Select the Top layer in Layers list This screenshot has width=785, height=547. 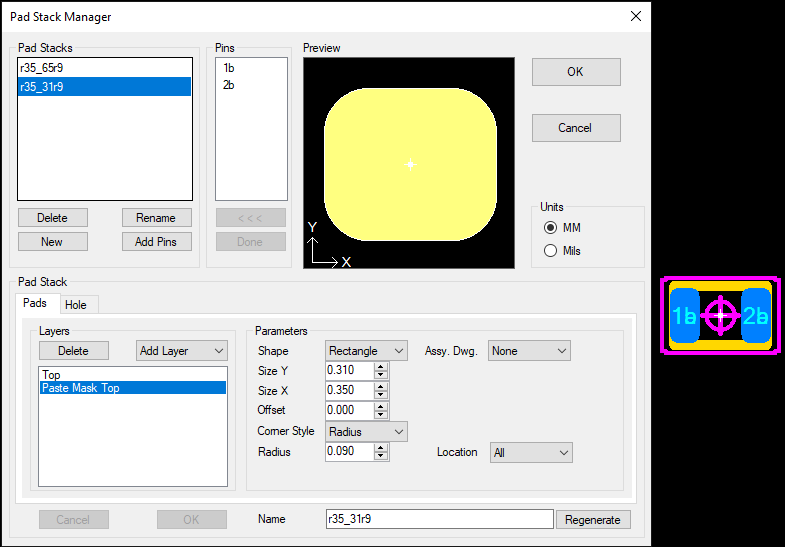tap(51, 375)
